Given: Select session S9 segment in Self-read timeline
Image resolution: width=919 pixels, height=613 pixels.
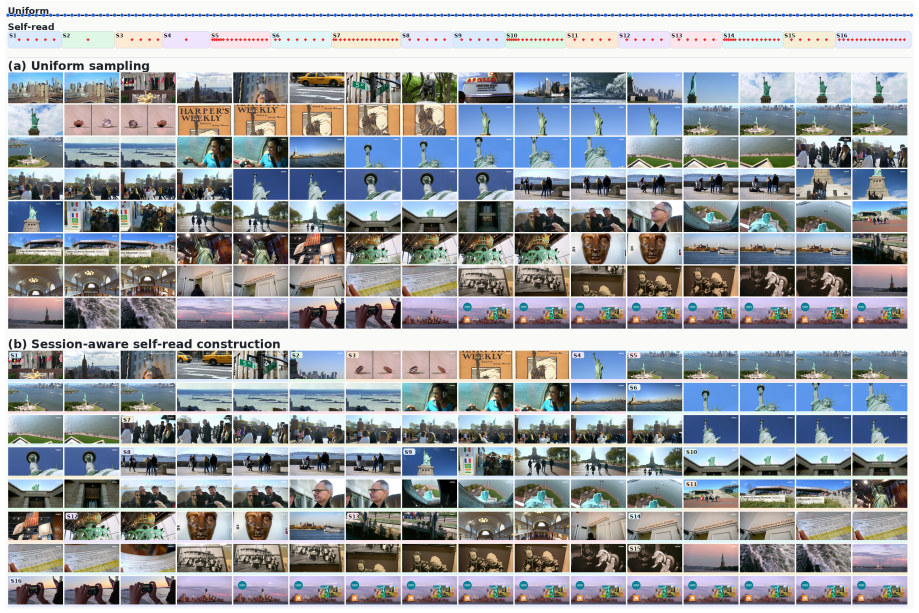Looking at the screenshot, I should click(x=479, y=40).
